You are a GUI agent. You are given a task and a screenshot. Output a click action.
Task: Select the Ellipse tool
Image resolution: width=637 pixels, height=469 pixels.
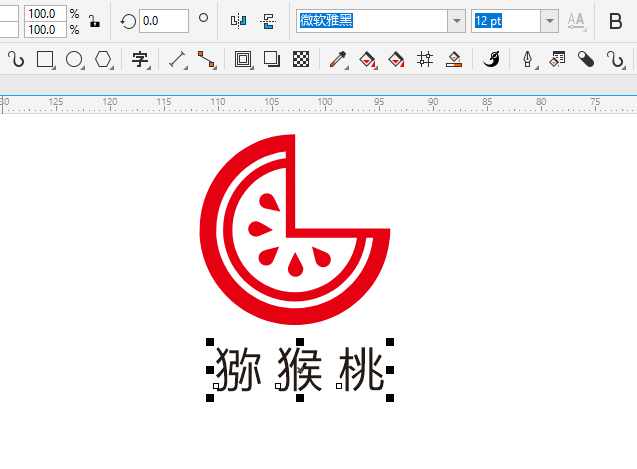coord(74,59)
